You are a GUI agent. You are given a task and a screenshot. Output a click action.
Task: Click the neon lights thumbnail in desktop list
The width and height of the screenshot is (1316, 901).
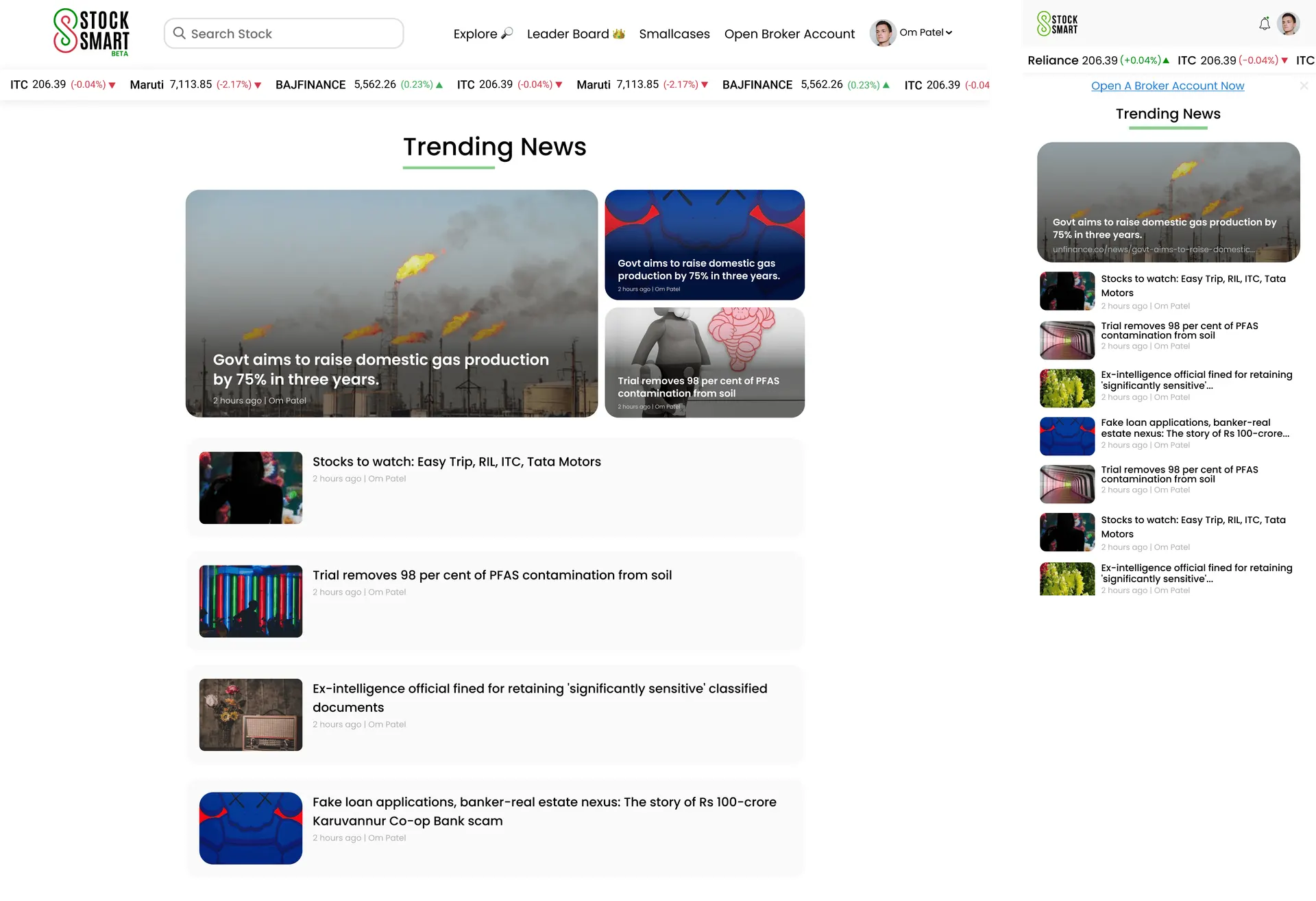click(x=251, y=601)
